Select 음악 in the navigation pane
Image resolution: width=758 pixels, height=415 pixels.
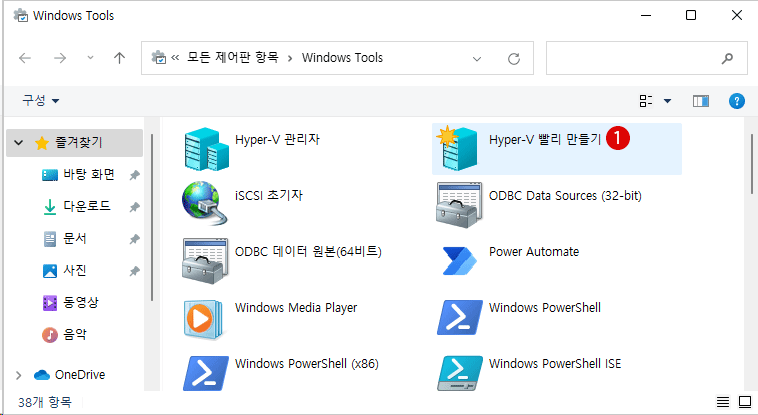click(x=75, y=334)
